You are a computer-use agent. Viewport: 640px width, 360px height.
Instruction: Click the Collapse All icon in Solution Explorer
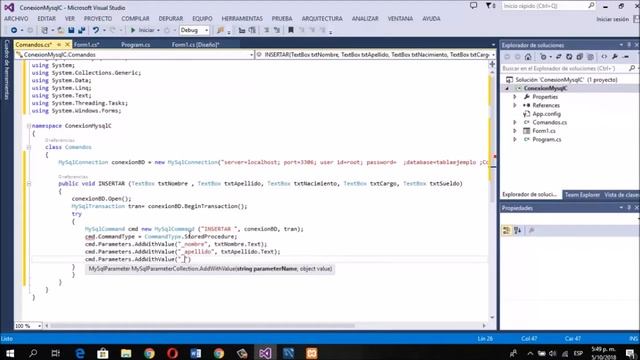(x=580, y=57)
